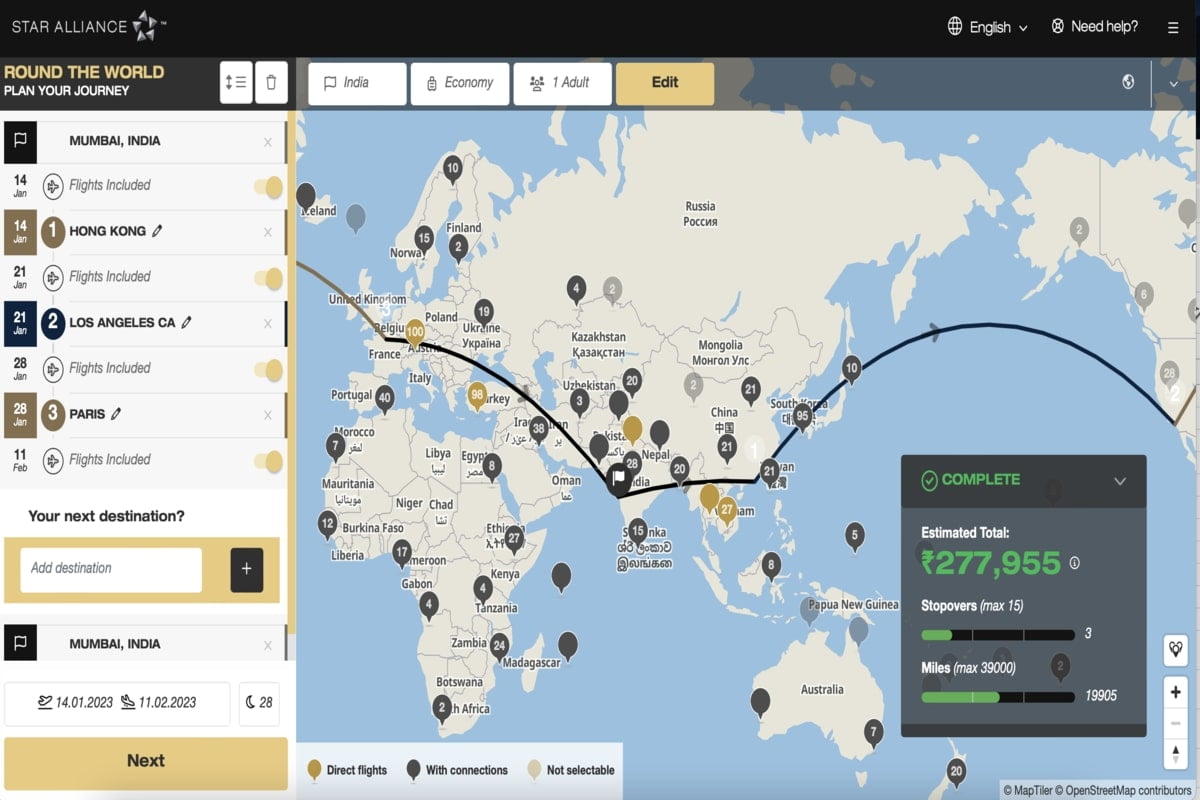Click the Paris stop number 3 badge

(54, 414)
